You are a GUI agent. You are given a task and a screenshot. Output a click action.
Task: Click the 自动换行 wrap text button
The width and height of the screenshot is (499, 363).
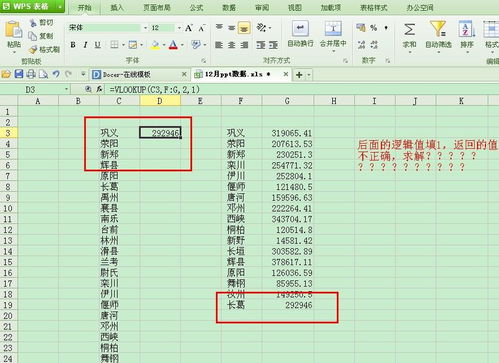pos(300,33)
